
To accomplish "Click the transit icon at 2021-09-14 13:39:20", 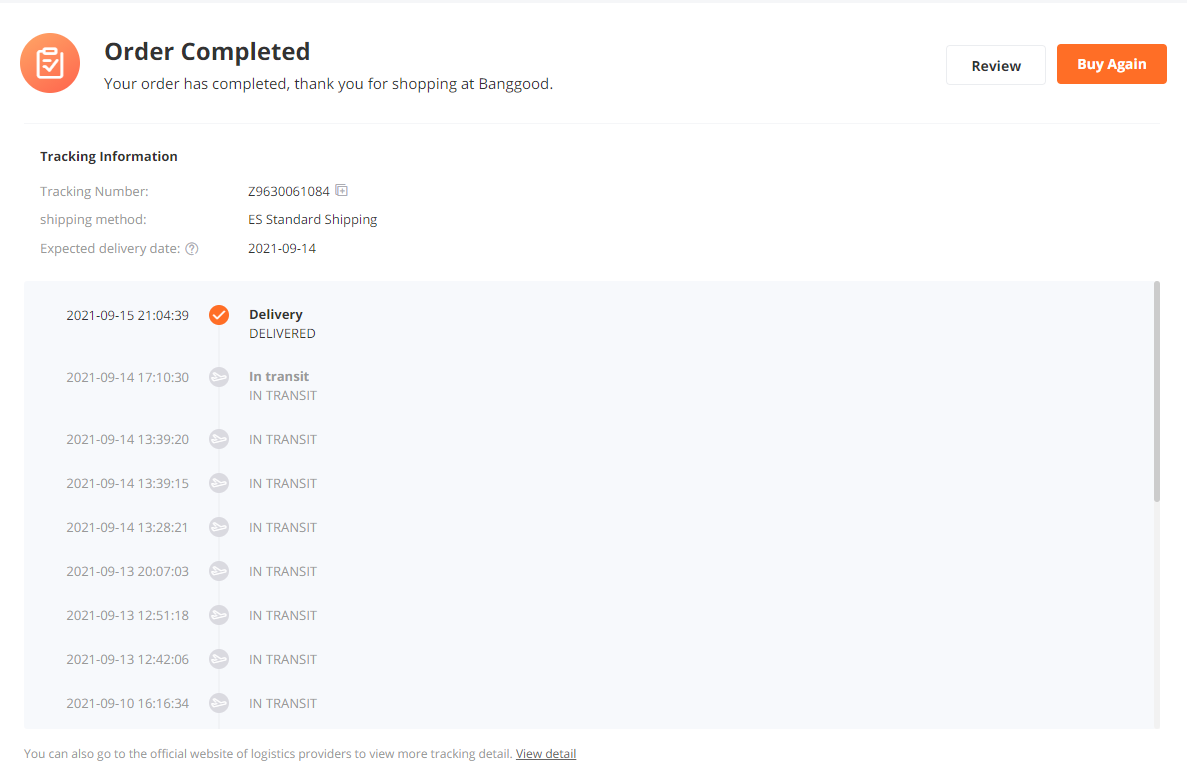I will tap(219, 439).
